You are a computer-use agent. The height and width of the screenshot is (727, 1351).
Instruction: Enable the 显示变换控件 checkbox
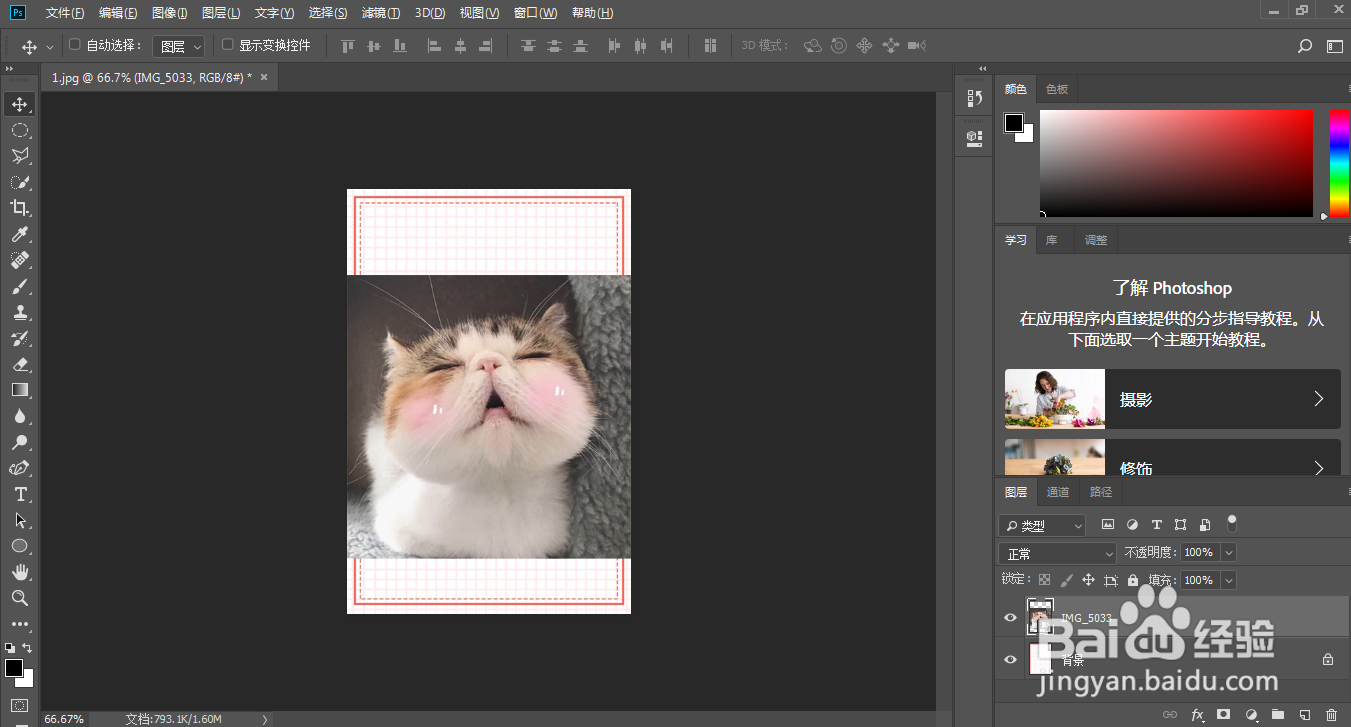coord(227,45)
